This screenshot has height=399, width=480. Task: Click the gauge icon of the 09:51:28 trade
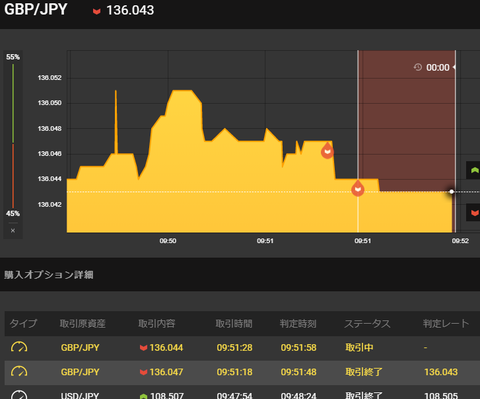click(x=19, y=347)
